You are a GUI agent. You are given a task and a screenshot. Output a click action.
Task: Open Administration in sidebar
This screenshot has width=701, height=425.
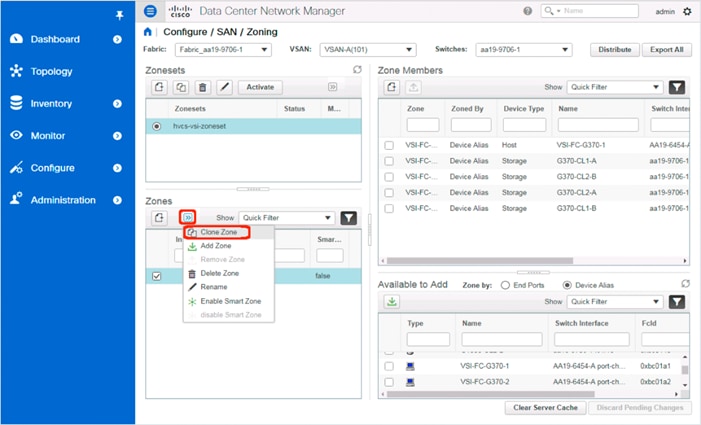point(63,200)
